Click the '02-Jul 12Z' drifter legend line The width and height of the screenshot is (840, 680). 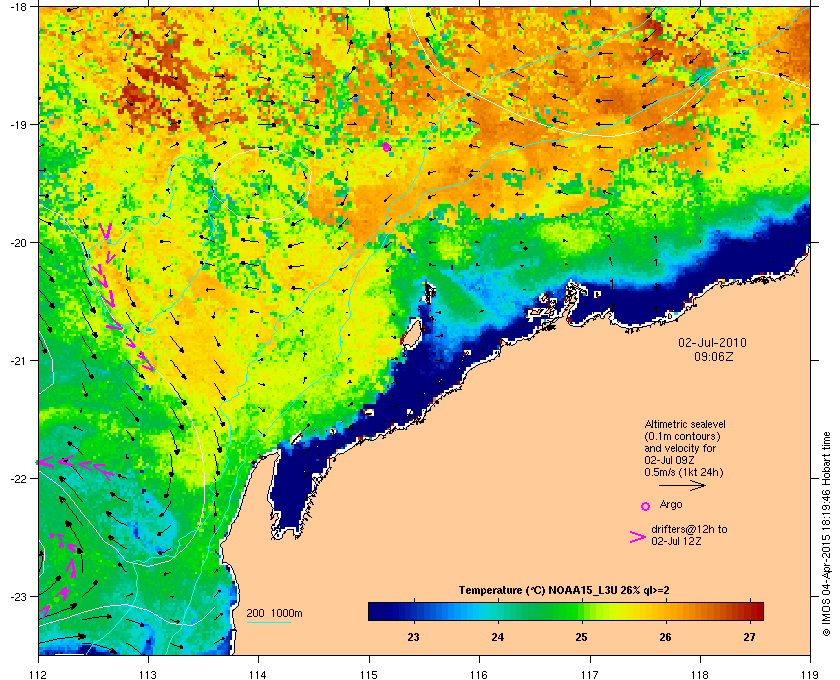click(x=676, y=541)
